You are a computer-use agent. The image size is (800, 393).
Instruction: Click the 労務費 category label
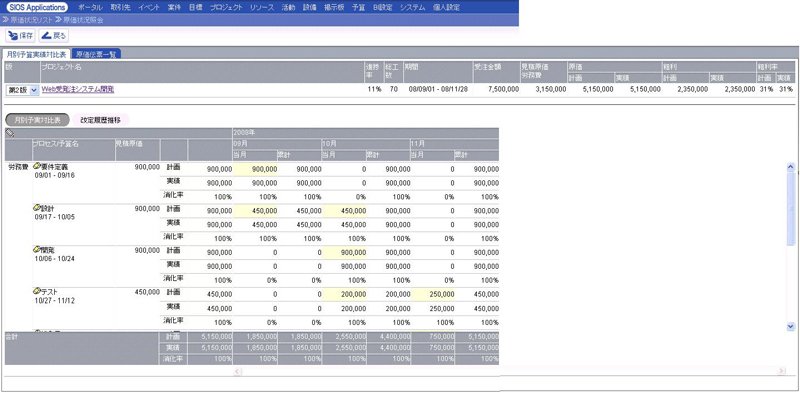pyautogui.click(x=17, y=167)
